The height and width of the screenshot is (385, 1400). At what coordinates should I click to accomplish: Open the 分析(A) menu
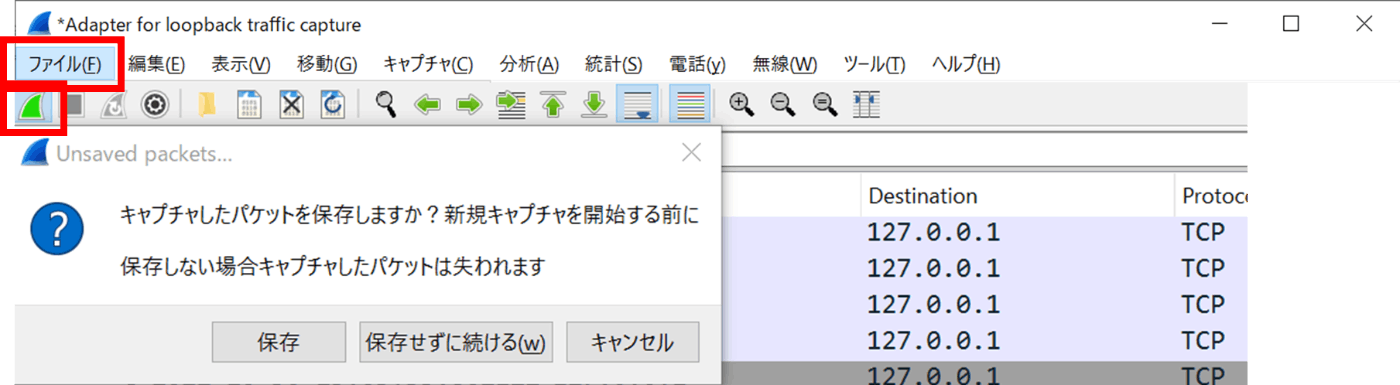[529, 65]
